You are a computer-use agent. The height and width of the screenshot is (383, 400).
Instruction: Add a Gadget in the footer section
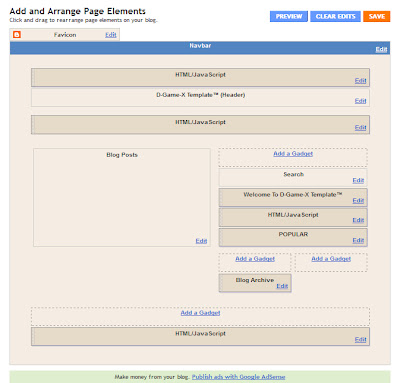pos(200,313)
